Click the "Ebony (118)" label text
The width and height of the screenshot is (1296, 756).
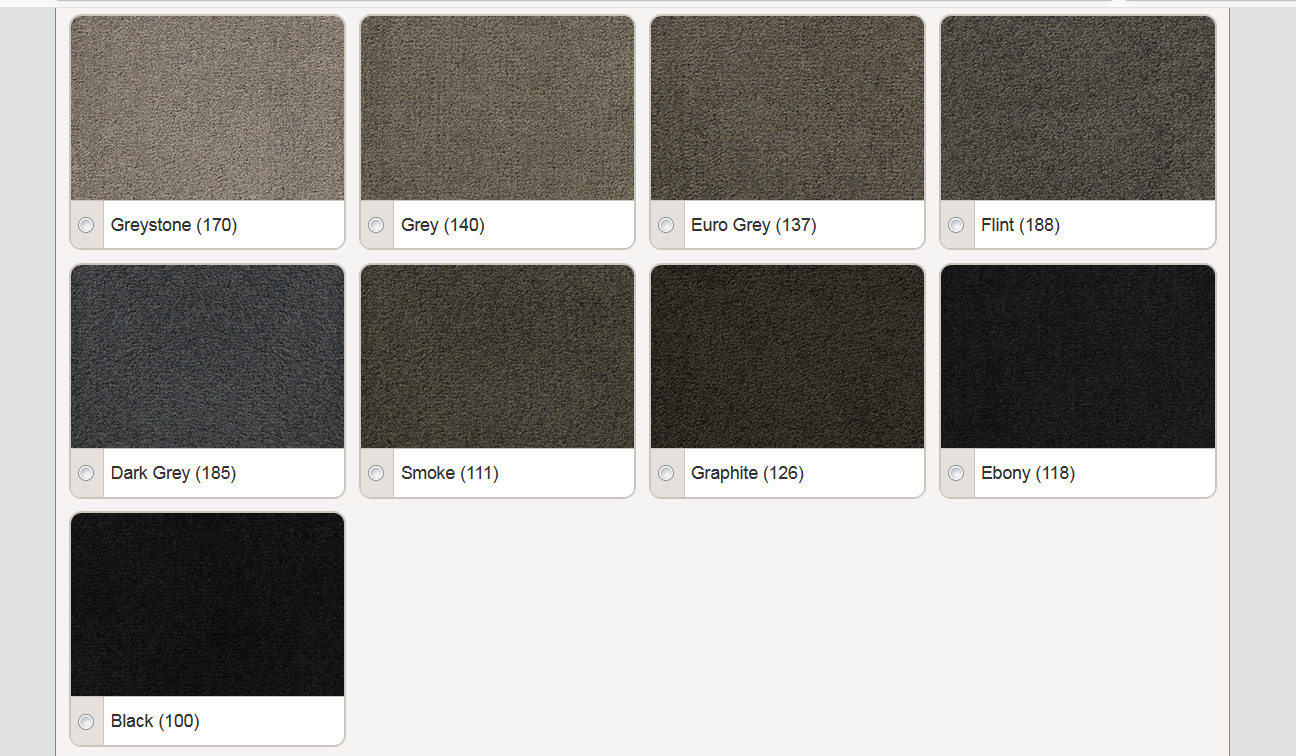point(1028,473)
